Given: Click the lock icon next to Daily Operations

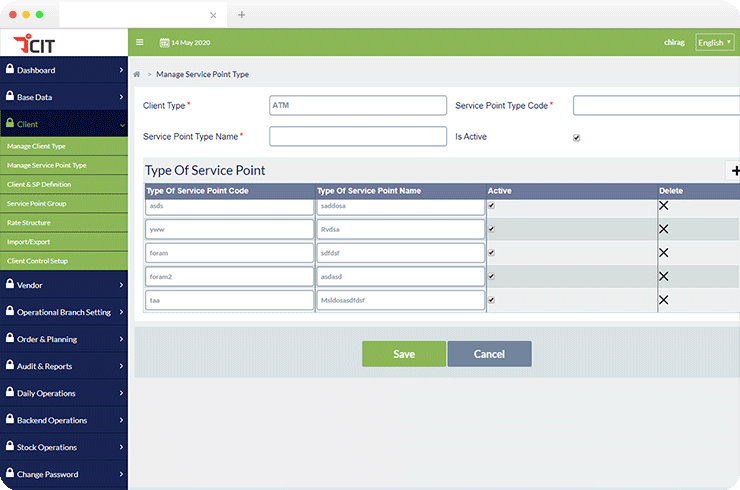Looking at the screenshot, I should coord(9,392).
